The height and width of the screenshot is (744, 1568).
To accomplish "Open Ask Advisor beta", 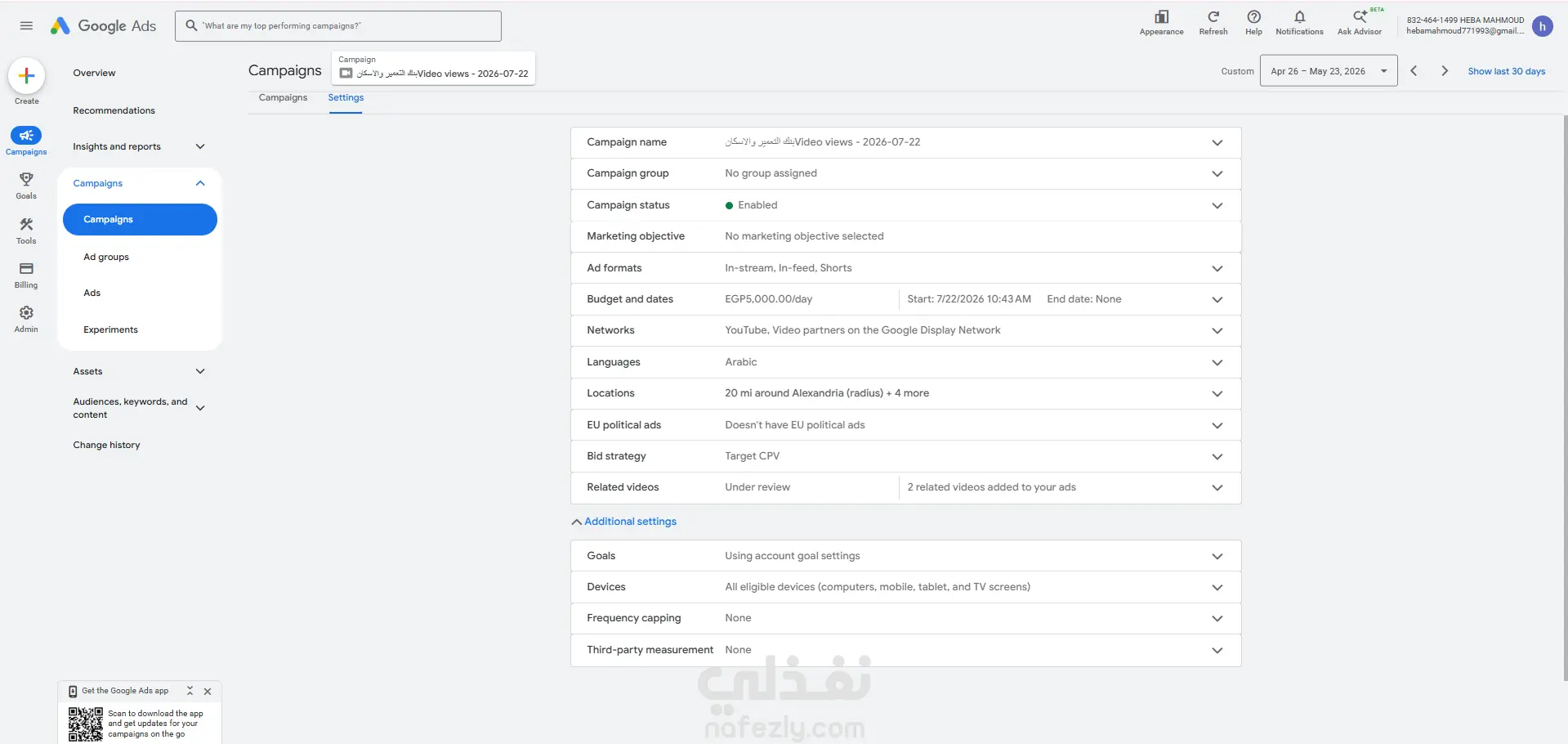I will [1360, 23].
